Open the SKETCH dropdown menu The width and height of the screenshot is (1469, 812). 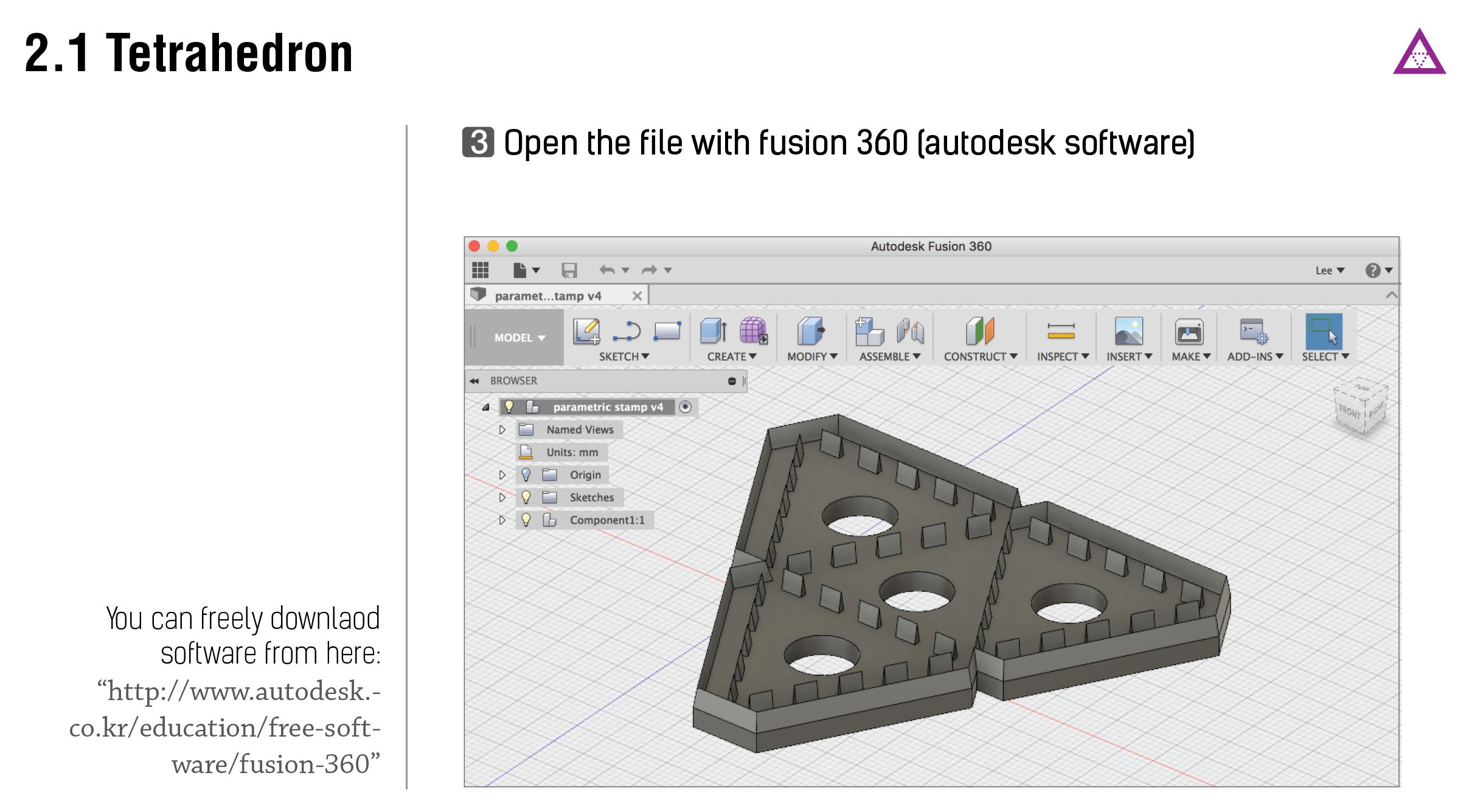pos(624,356)
